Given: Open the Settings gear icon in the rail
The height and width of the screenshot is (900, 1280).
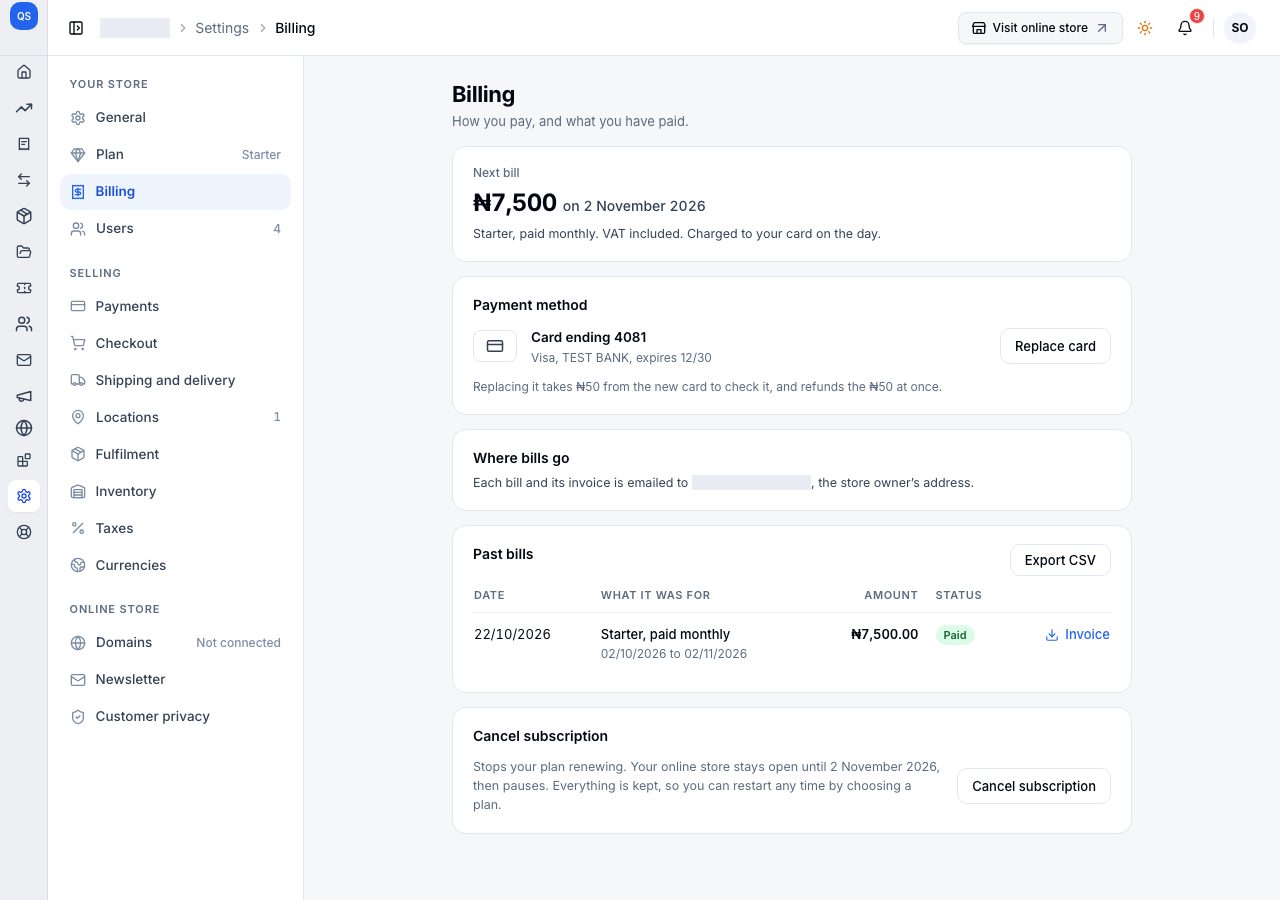Looking at the screenshot, I should click(24, 496).
